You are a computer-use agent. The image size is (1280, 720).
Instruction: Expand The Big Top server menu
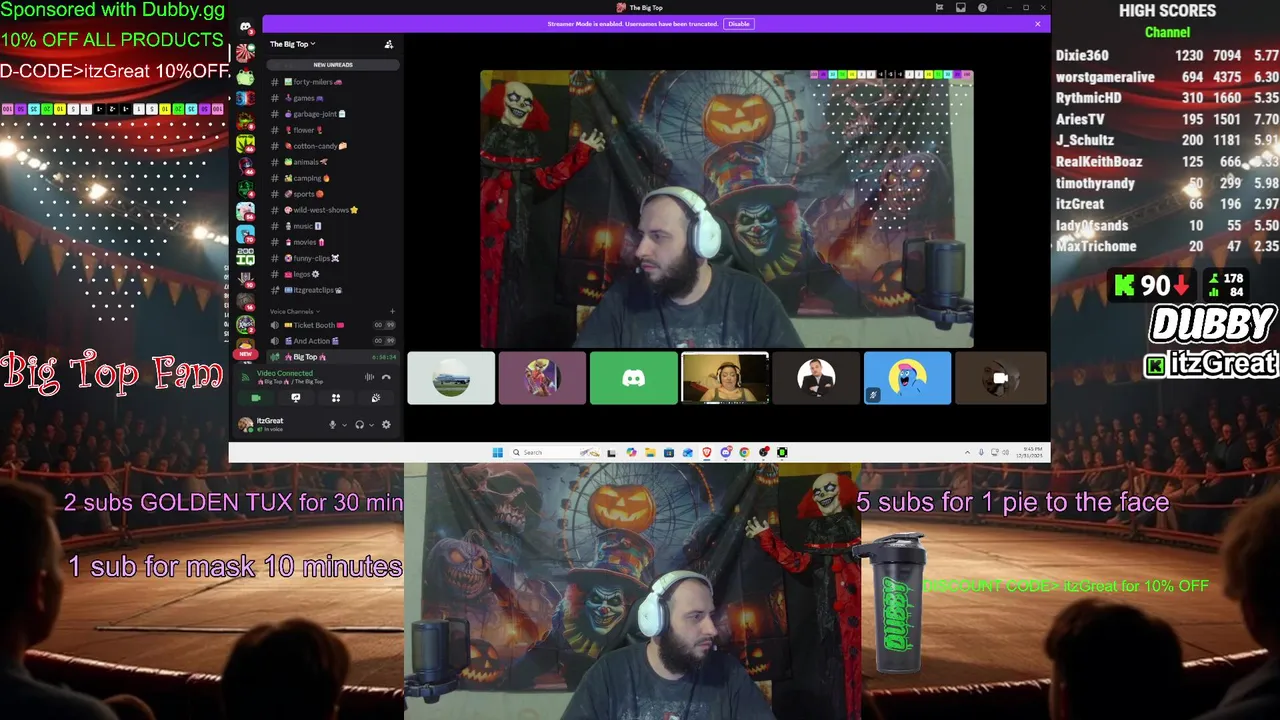[x=292, y=44]
